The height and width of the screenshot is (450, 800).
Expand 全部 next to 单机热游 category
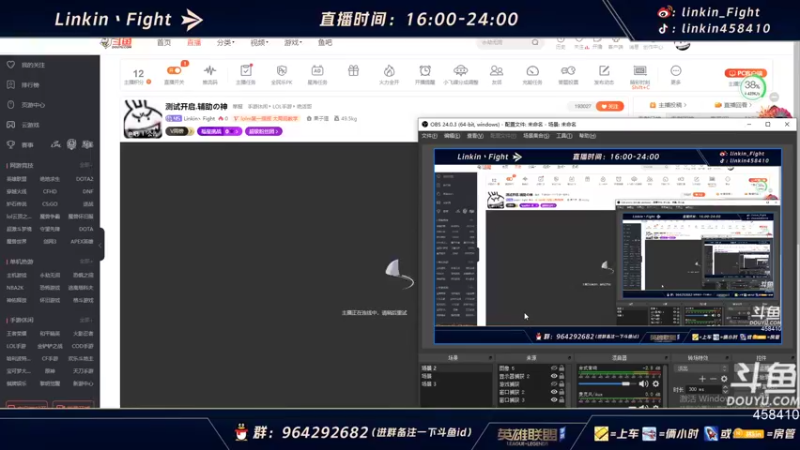(x=86, y=262)
